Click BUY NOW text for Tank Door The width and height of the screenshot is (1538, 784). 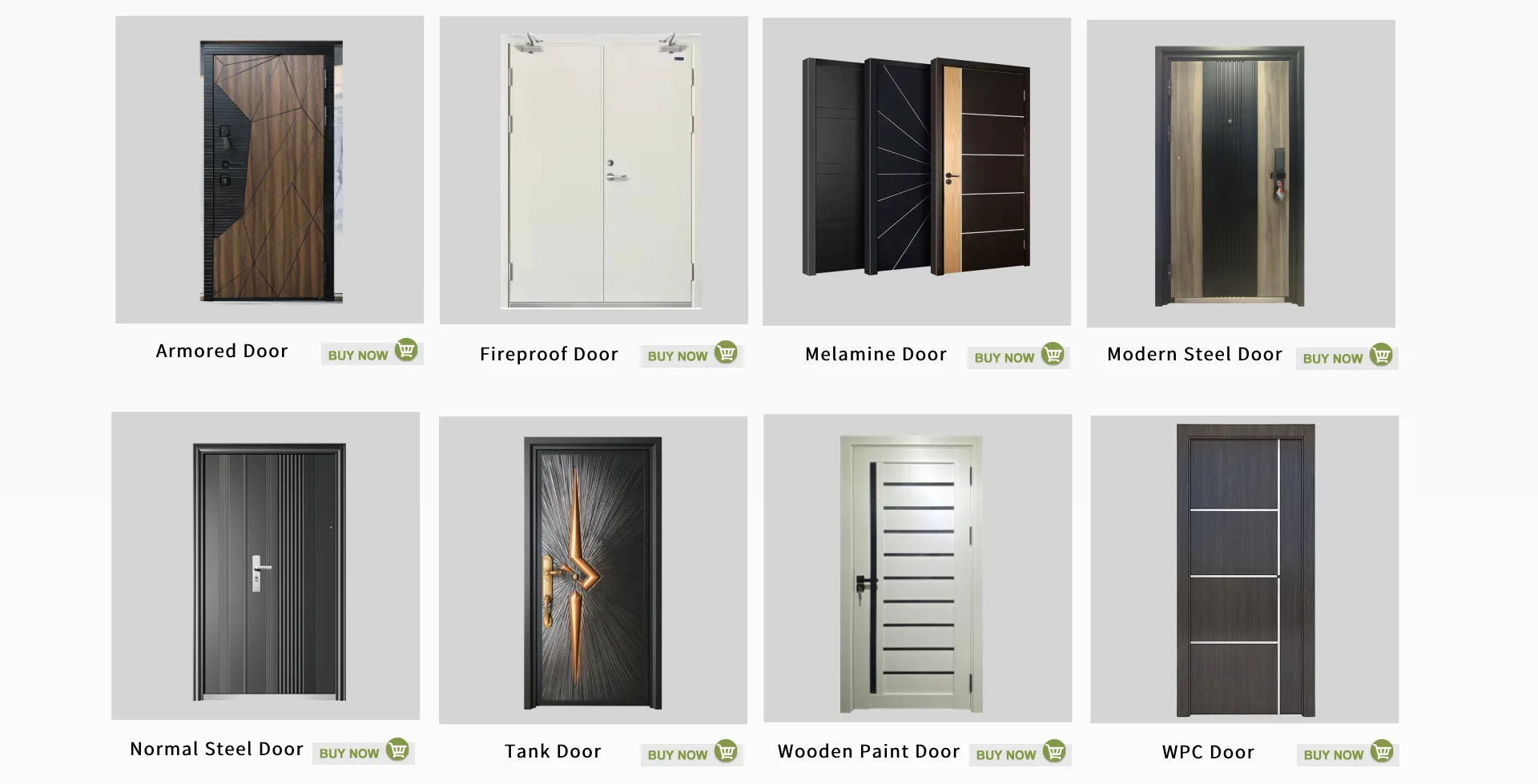[x=677, y=754]
